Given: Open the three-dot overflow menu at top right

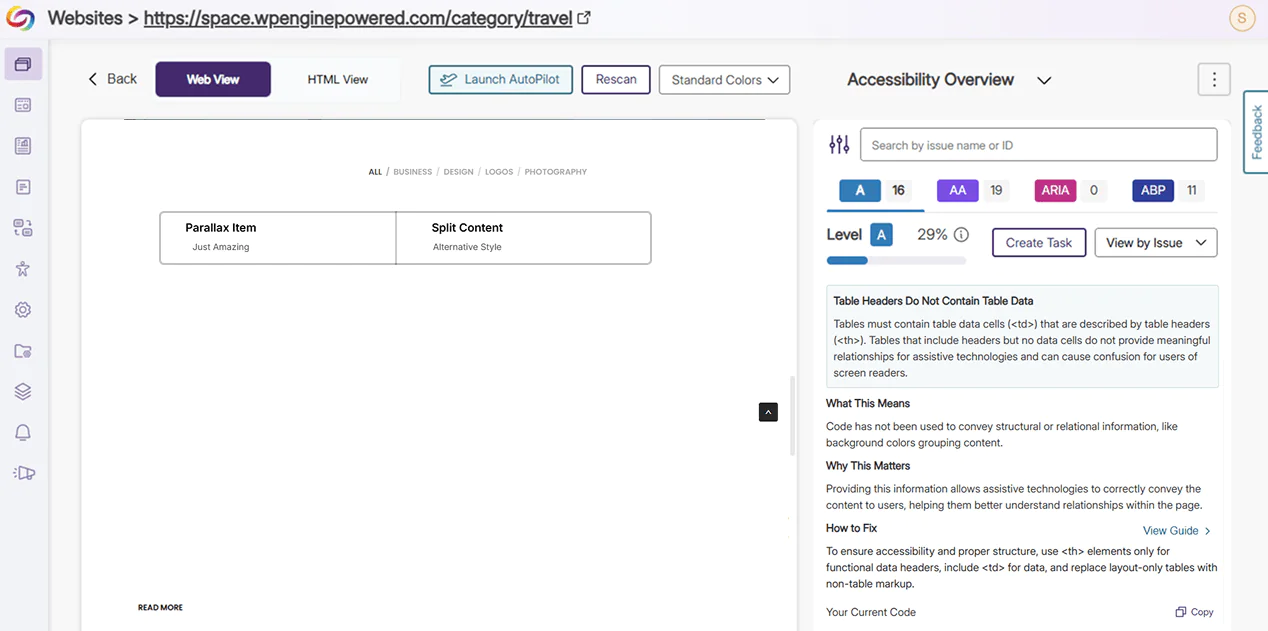Looking at the screenshot, I should [x=1214, y=79].
